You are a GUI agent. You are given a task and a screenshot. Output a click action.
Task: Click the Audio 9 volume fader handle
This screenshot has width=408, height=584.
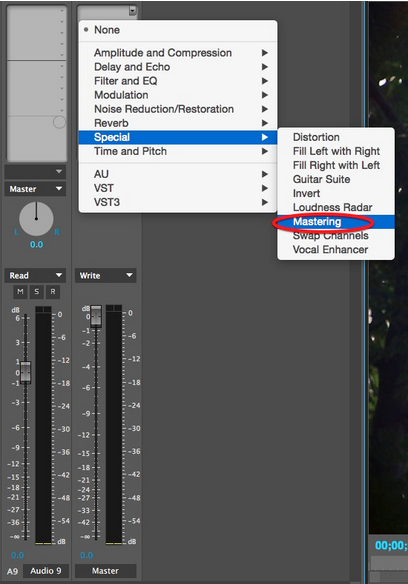(25, 372)
